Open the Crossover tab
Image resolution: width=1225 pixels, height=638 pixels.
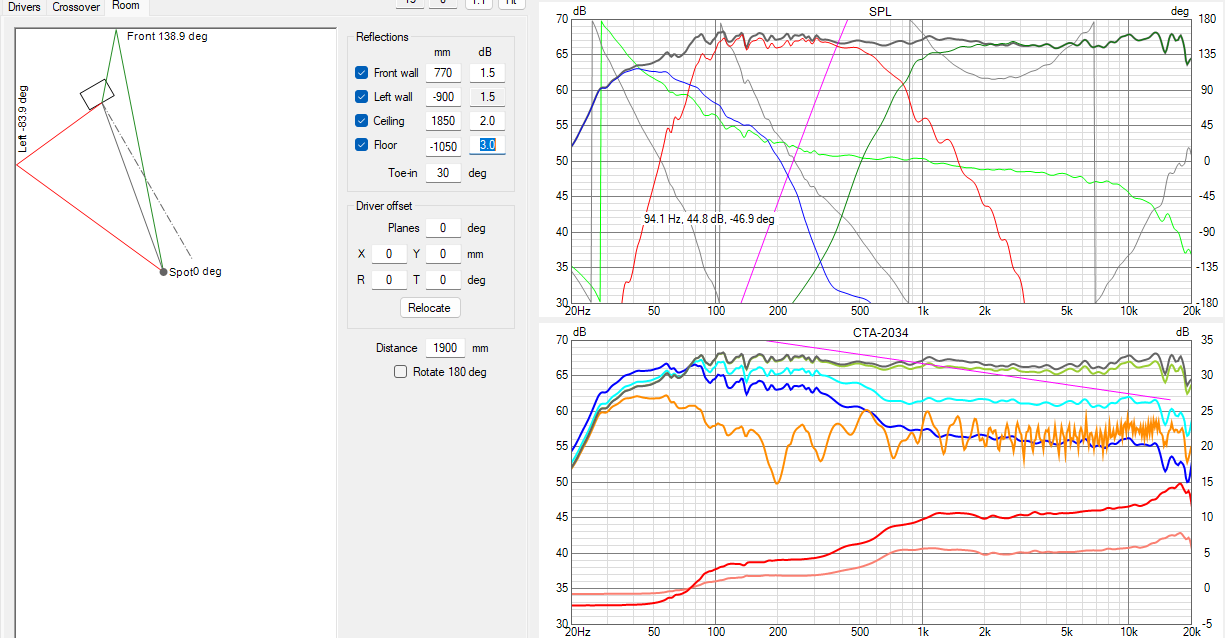pyautogui.click(x=76, y=6)
